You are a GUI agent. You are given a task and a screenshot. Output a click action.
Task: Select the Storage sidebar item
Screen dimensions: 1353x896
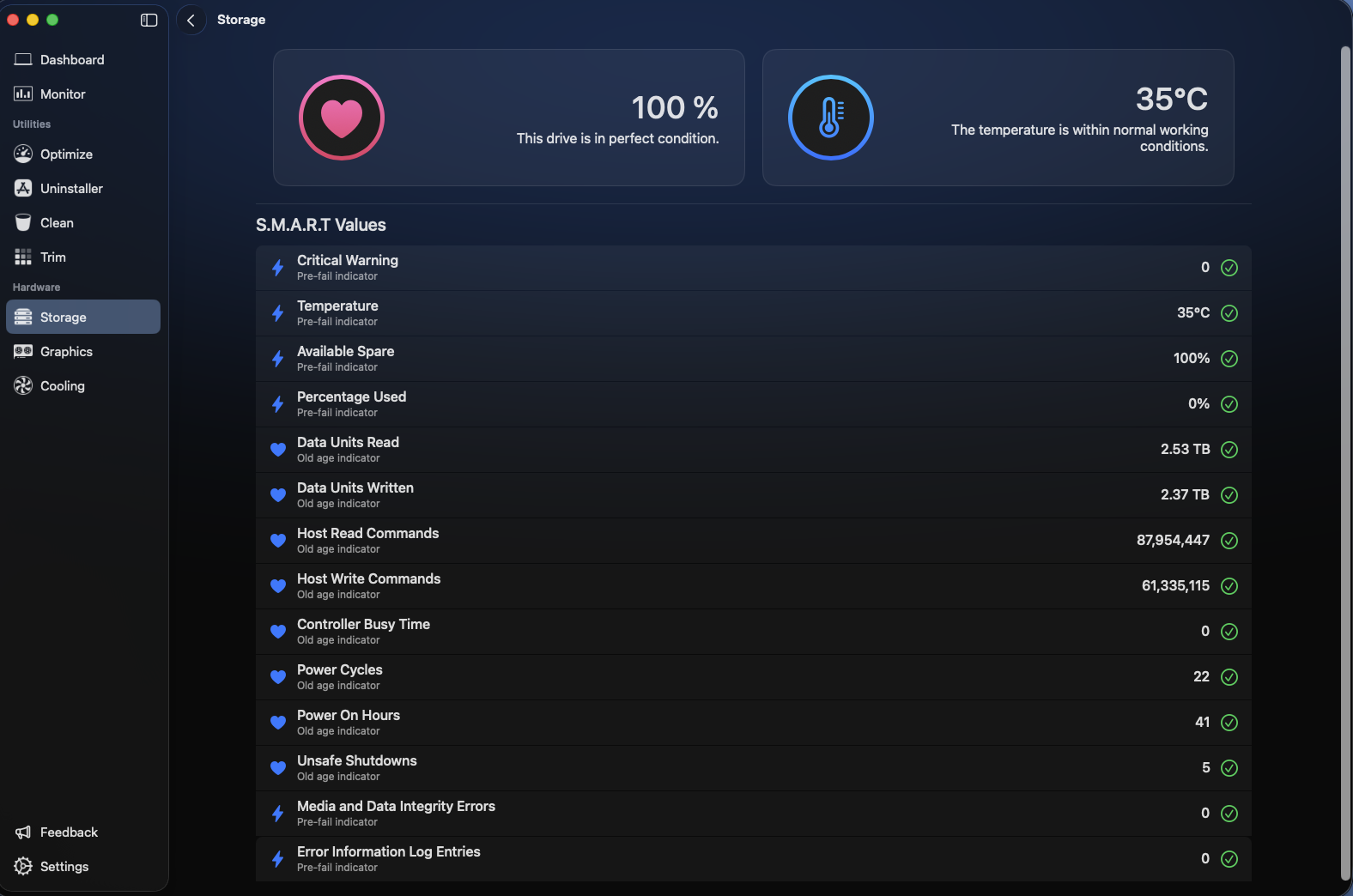(x=83, y=317)
